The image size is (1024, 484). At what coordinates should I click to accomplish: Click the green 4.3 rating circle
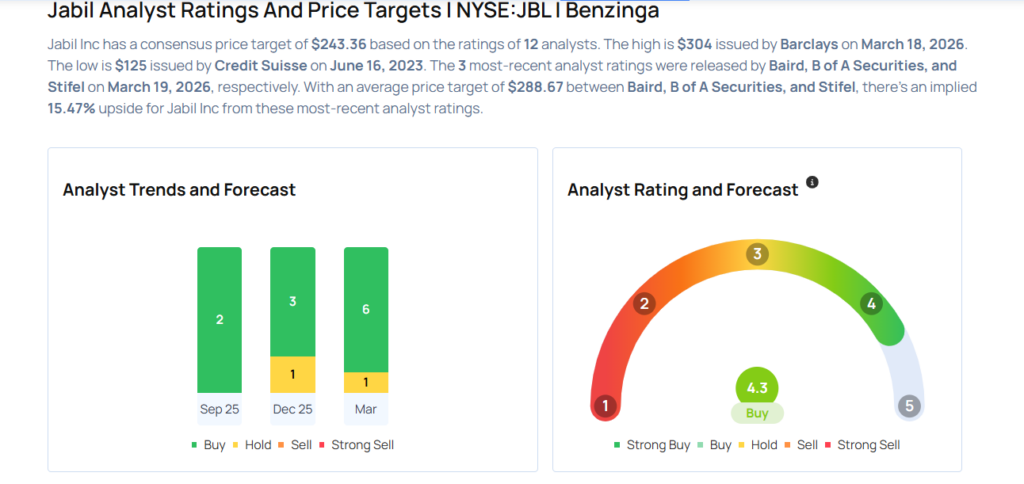pos(757,387)
